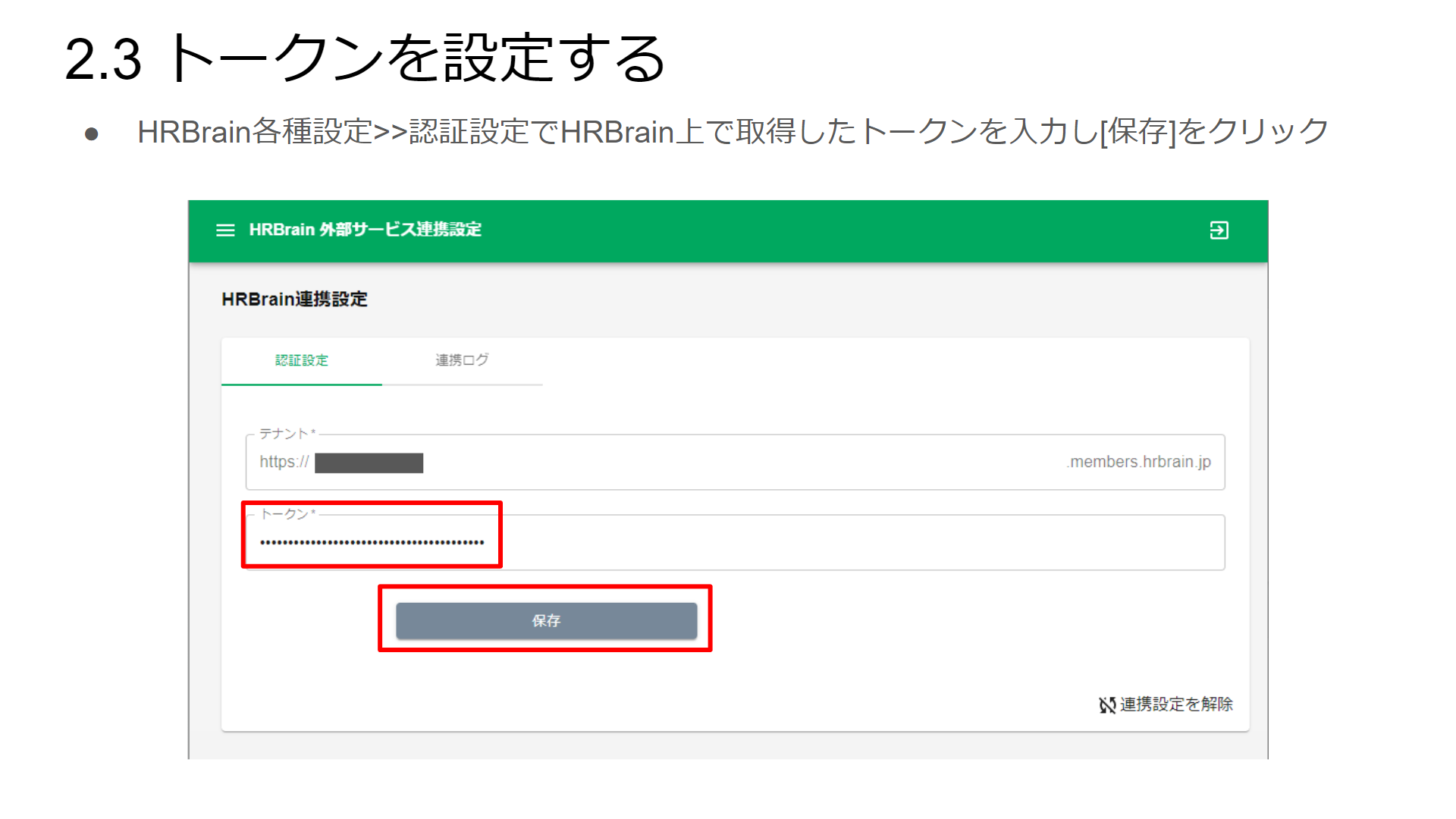Click the .members.hrbrain.jp domain suffix
This screenshot has height=819, width=1456.
point(1138,462)
